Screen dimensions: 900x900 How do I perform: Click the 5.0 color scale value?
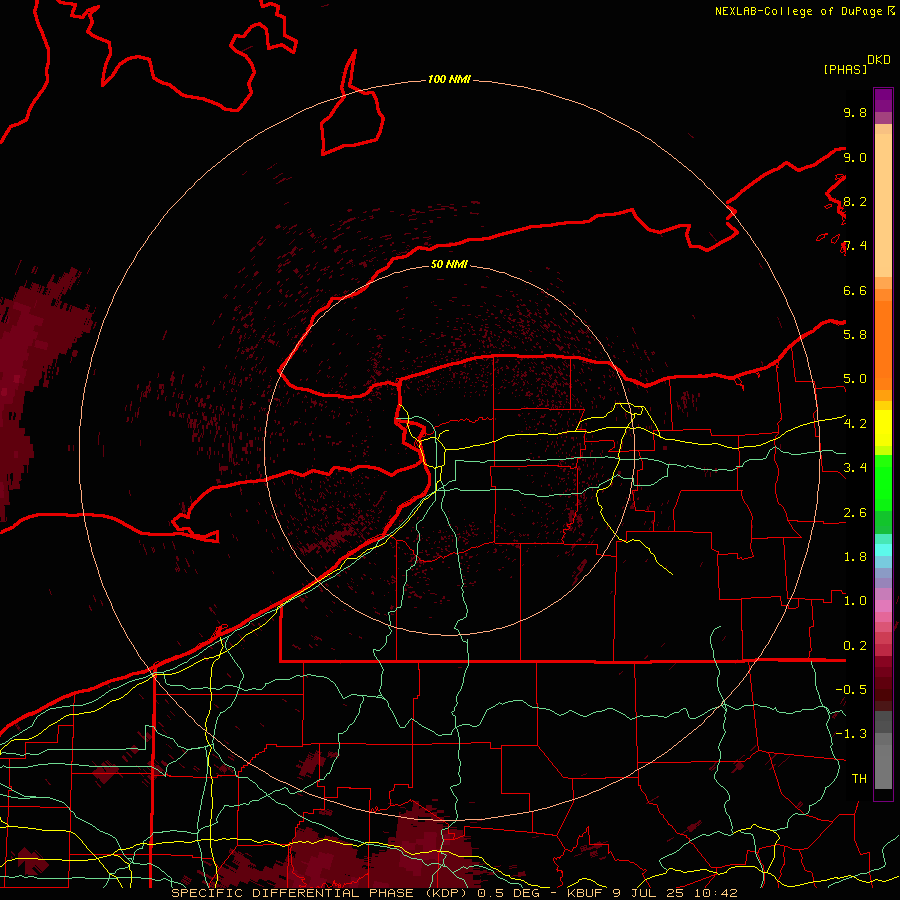855,379
